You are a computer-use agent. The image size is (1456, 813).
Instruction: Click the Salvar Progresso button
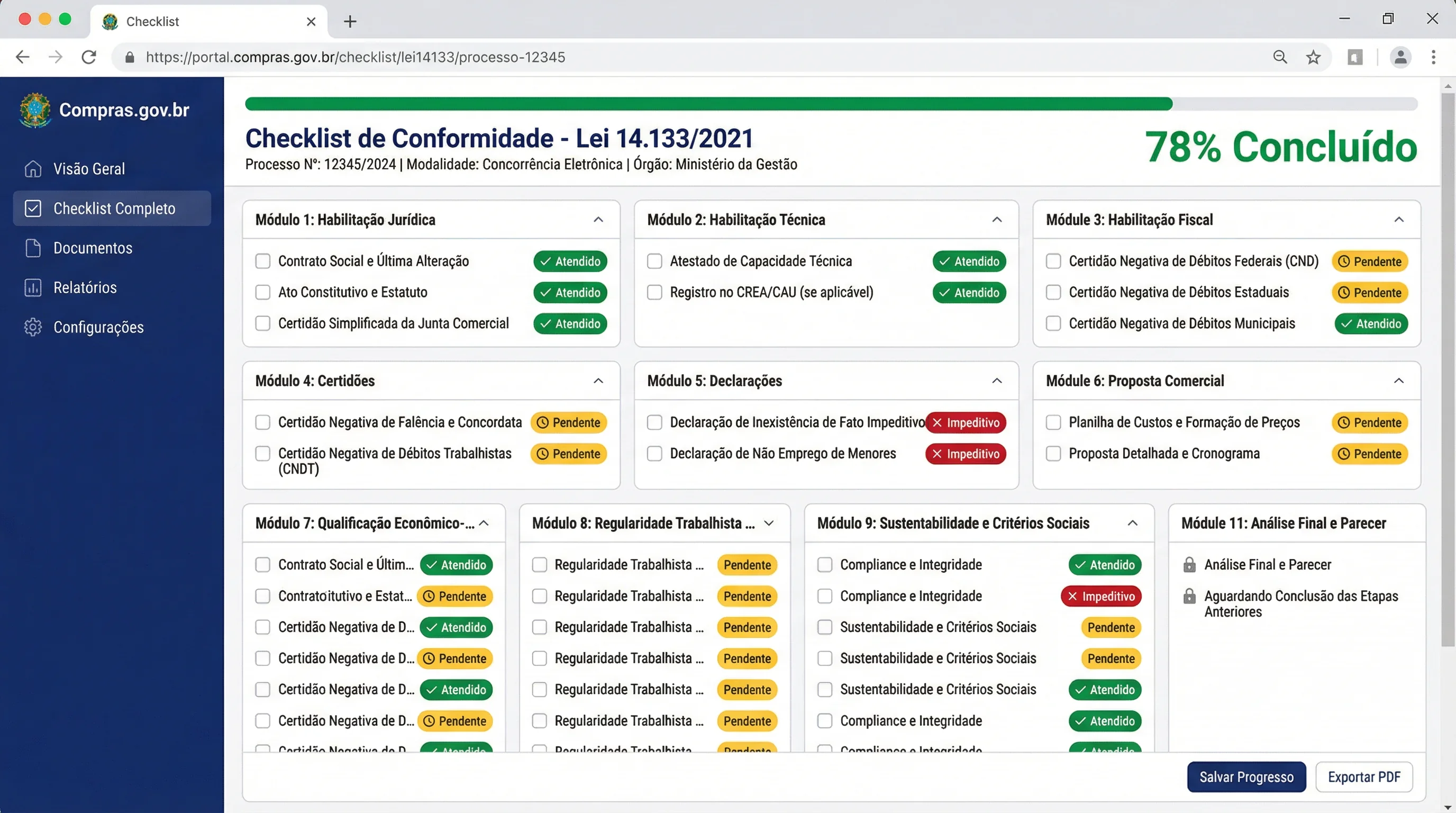point(1246,776)
